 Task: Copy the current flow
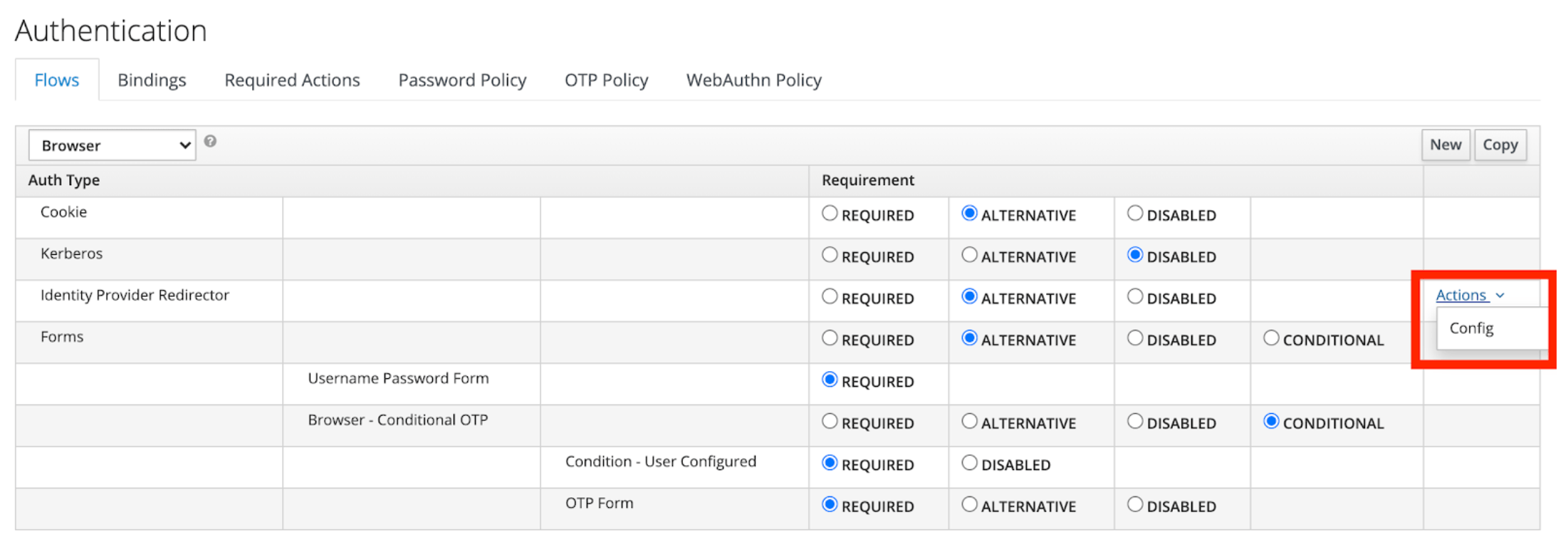tap(1500, 144)
